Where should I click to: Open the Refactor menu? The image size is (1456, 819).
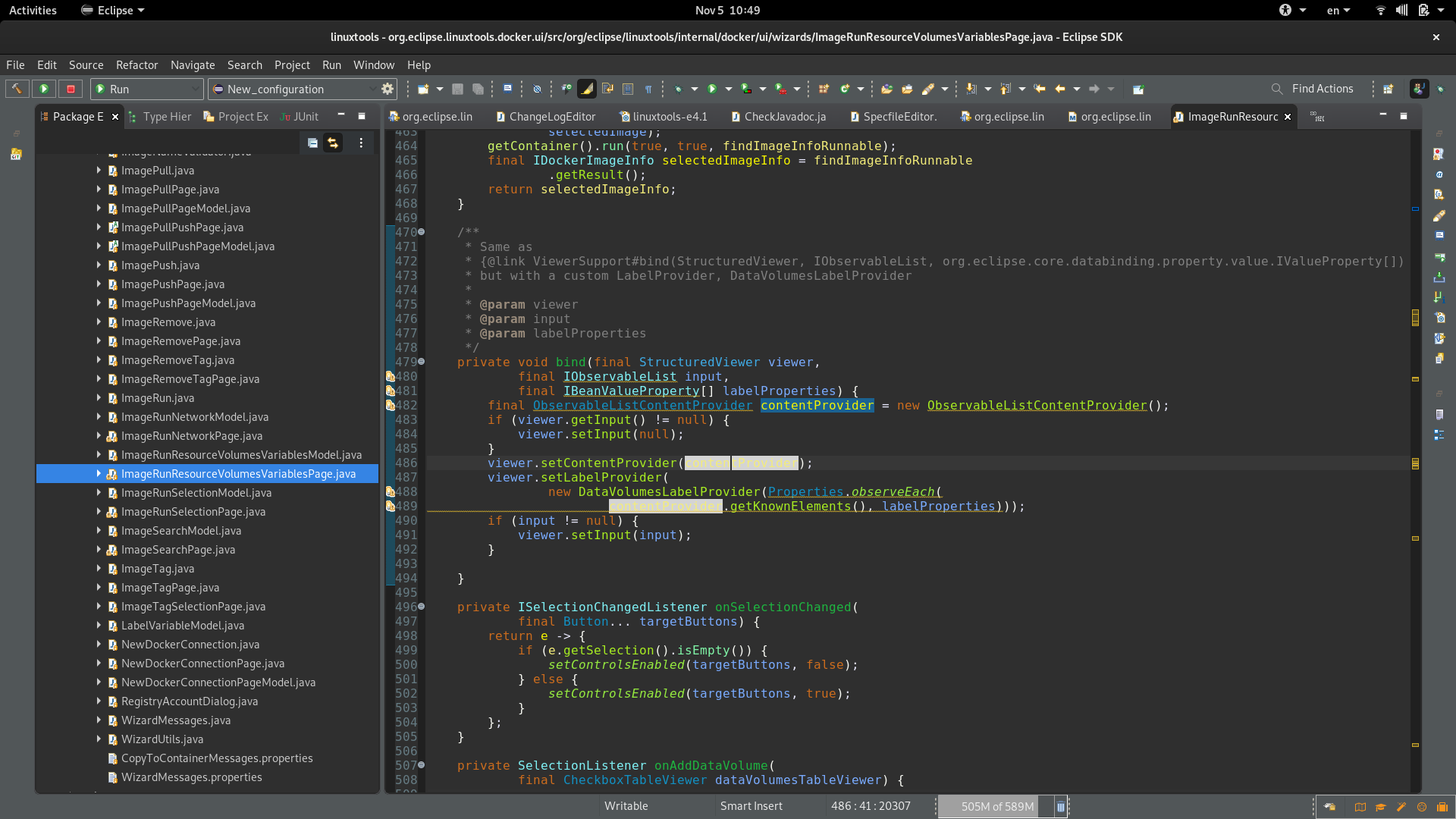click(136, 65)
